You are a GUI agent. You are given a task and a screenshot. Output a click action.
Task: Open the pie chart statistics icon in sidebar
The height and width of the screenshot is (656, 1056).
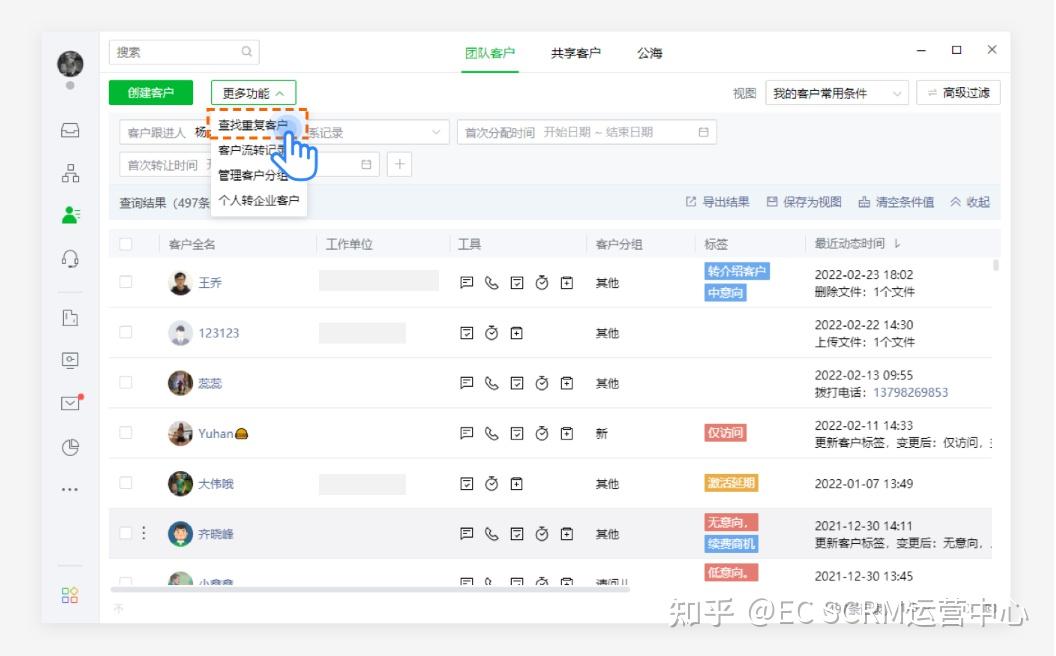click(70, 448)
